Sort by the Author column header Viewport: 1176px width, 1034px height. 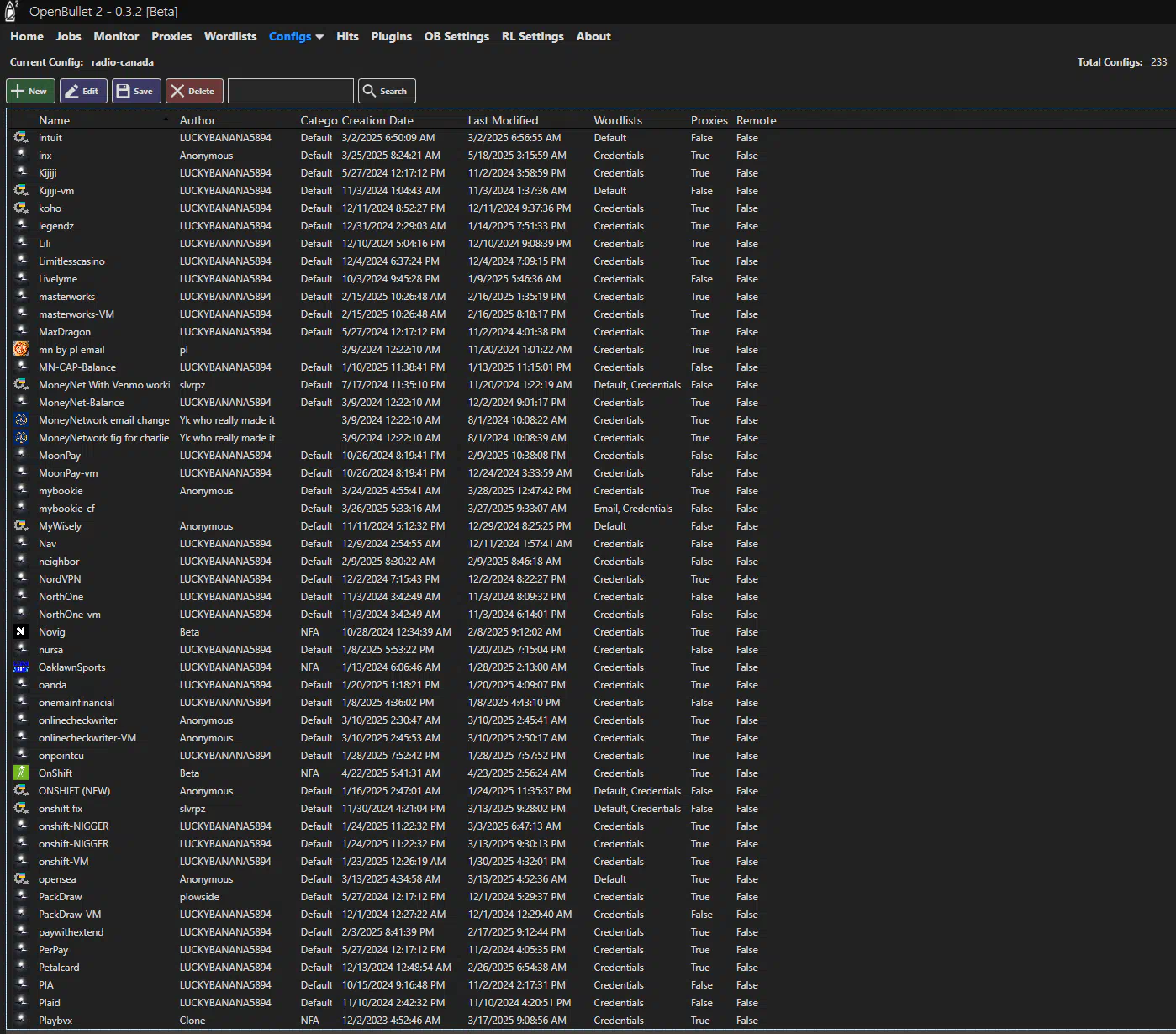coord(198,120)
